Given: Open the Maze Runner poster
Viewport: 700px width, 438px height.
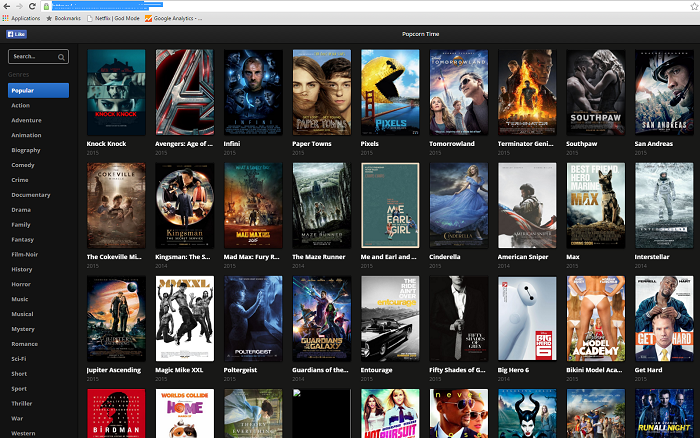Looking at the screenshot, I should tap(322, 205).
